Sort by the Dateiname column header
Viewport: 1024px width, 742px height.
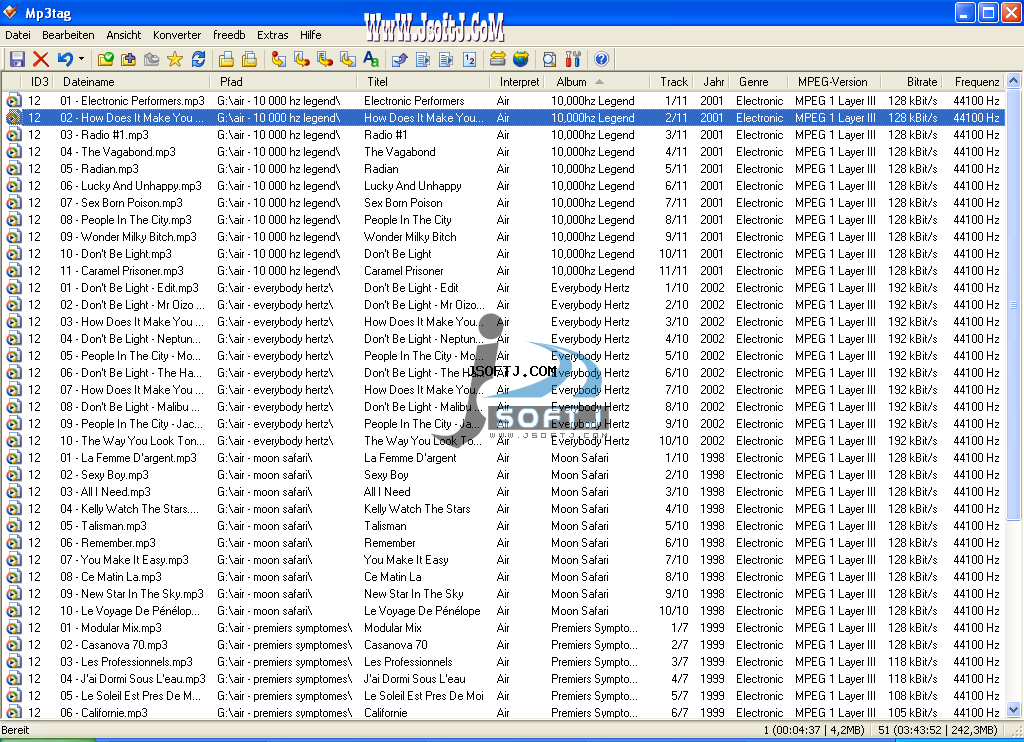pyautogui.click(x=132, y=82)
